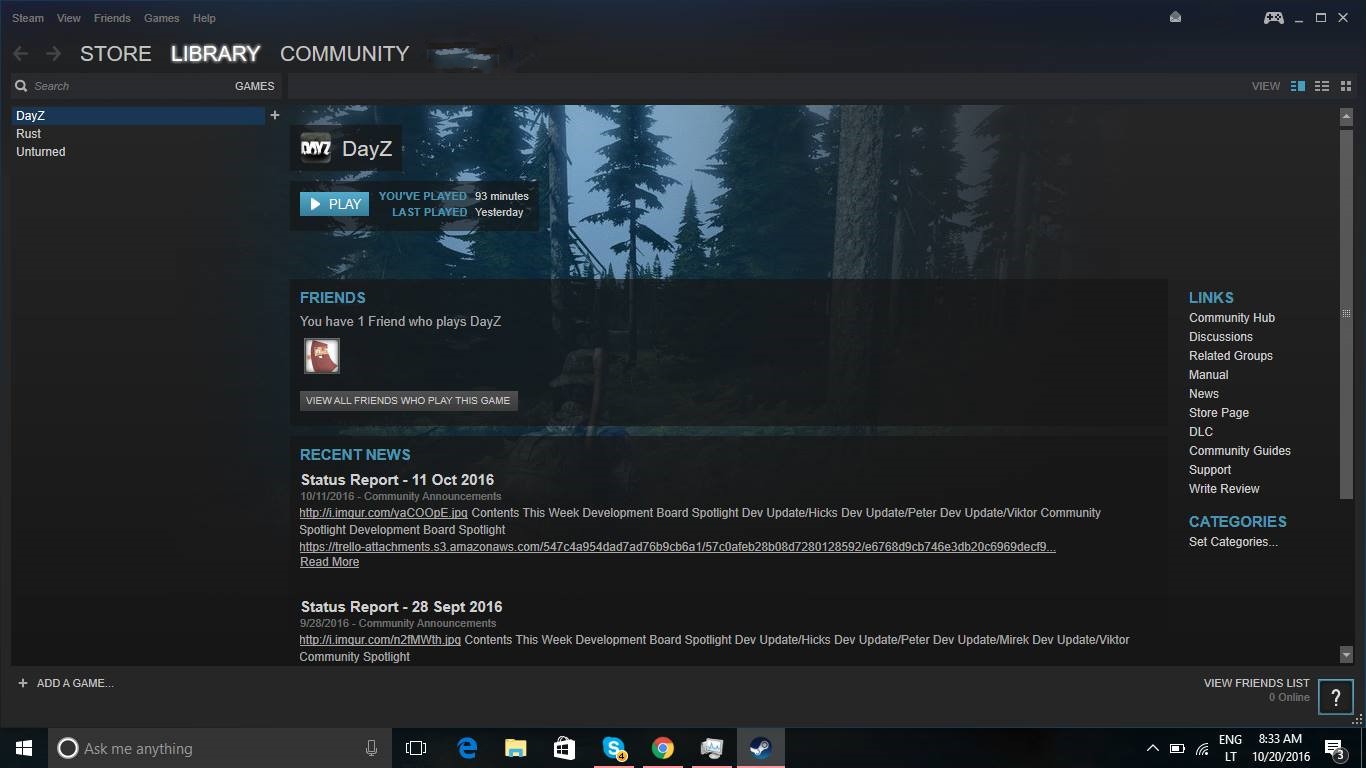Open Task View on the taskbar
1366x768 pixels.
(416, 748)
